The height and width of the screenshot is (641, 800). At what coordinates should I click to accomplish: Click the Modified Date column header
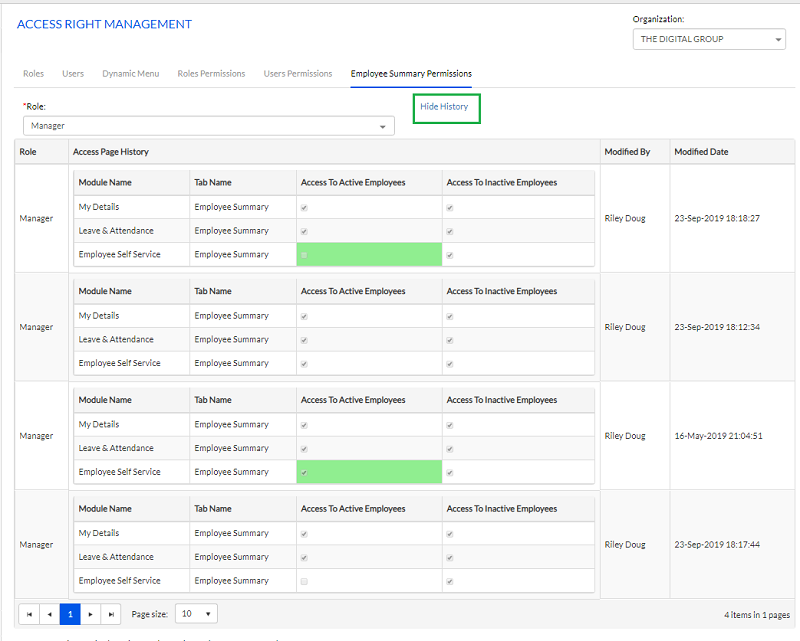[732, 152]
